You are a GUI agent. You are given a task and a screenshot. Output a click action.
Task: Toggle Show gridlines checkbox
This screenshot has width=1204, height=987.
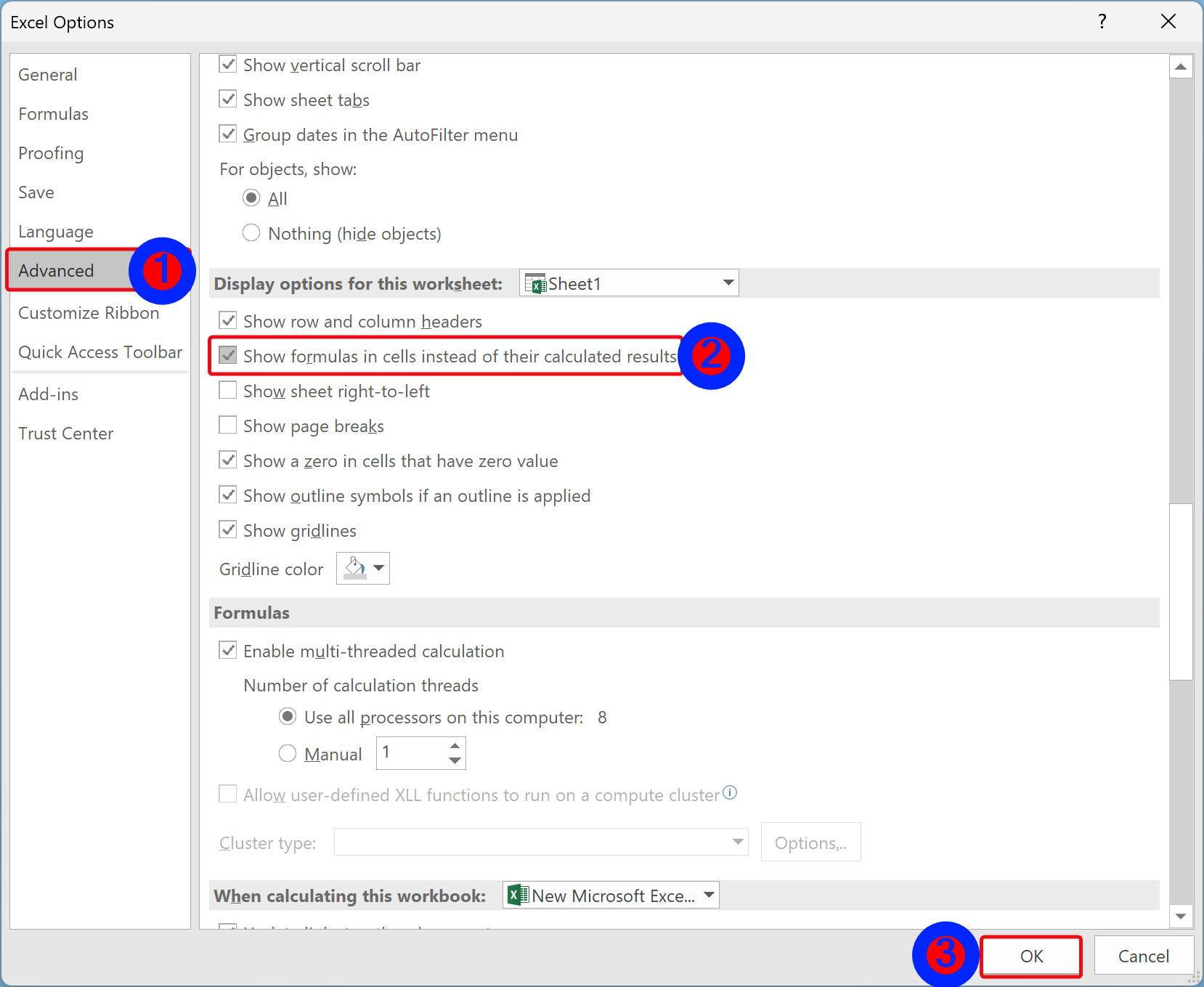point(228,529)
